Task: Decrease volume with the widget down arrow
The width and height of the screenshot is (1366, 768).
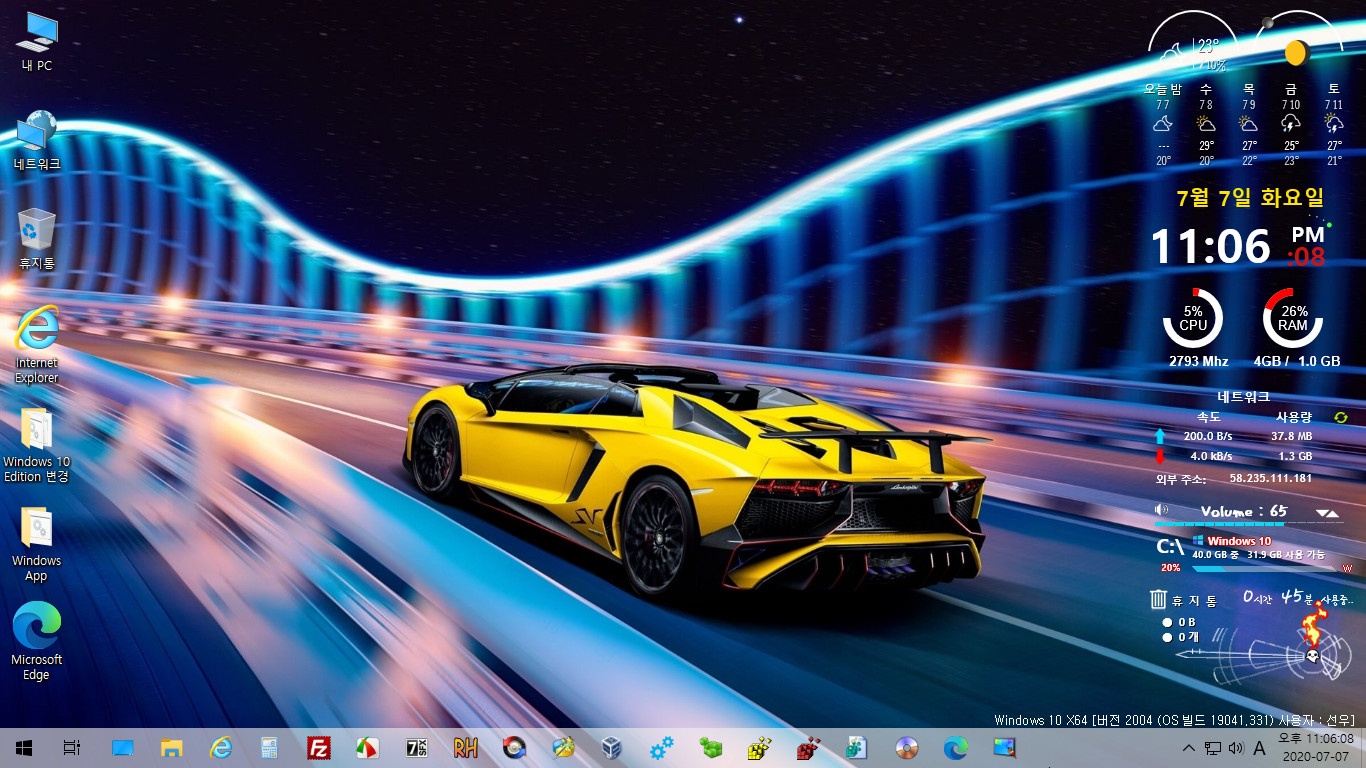Action: 1324,513
